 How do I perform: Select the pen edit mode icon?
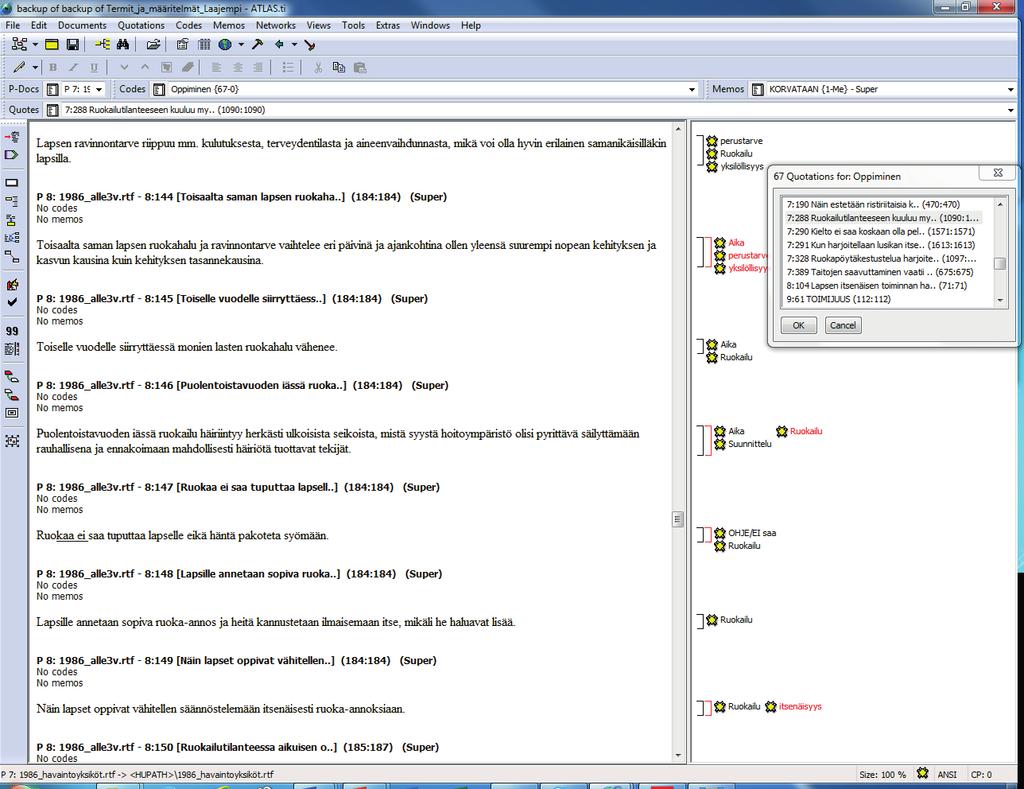tap(20, 67)
